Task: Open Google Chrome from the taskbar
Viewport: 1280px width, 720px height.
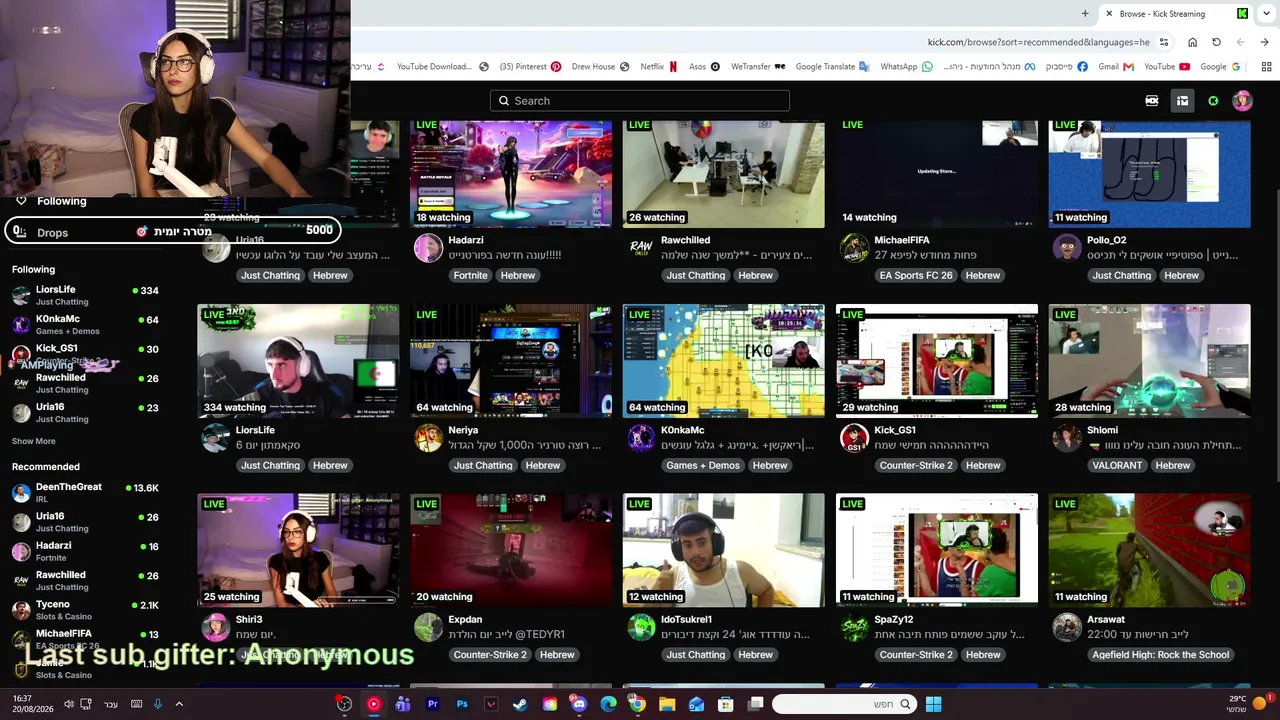Action: pos(637,704)
